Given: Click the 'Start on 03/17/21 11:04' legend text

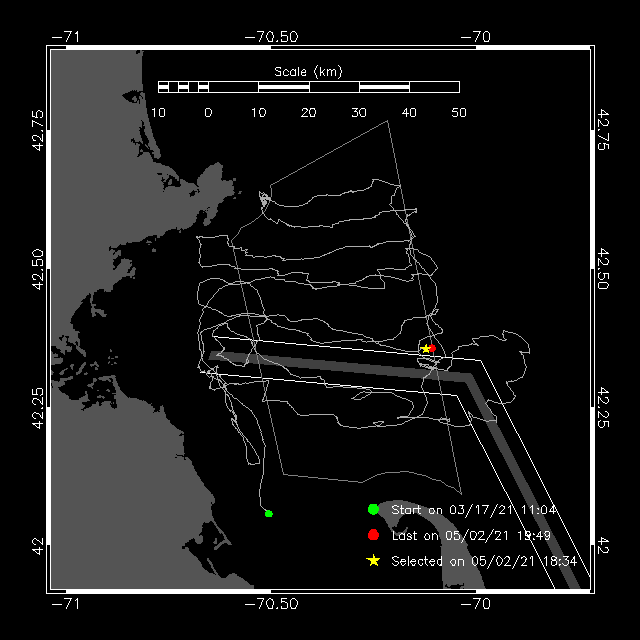Looking at the screenshot, I should coord(474,510).
